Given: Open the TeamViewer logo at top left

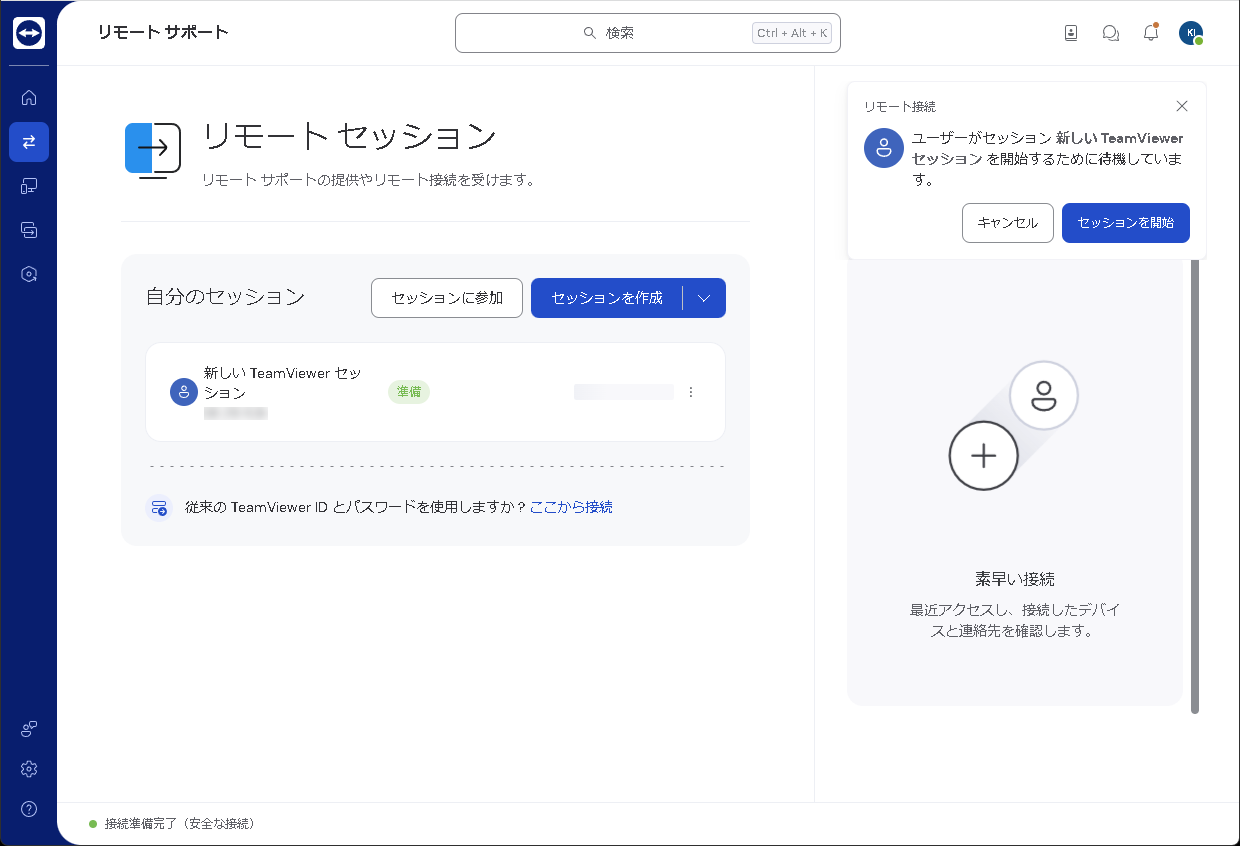Looking at the screenshot, I should point(29,32).
